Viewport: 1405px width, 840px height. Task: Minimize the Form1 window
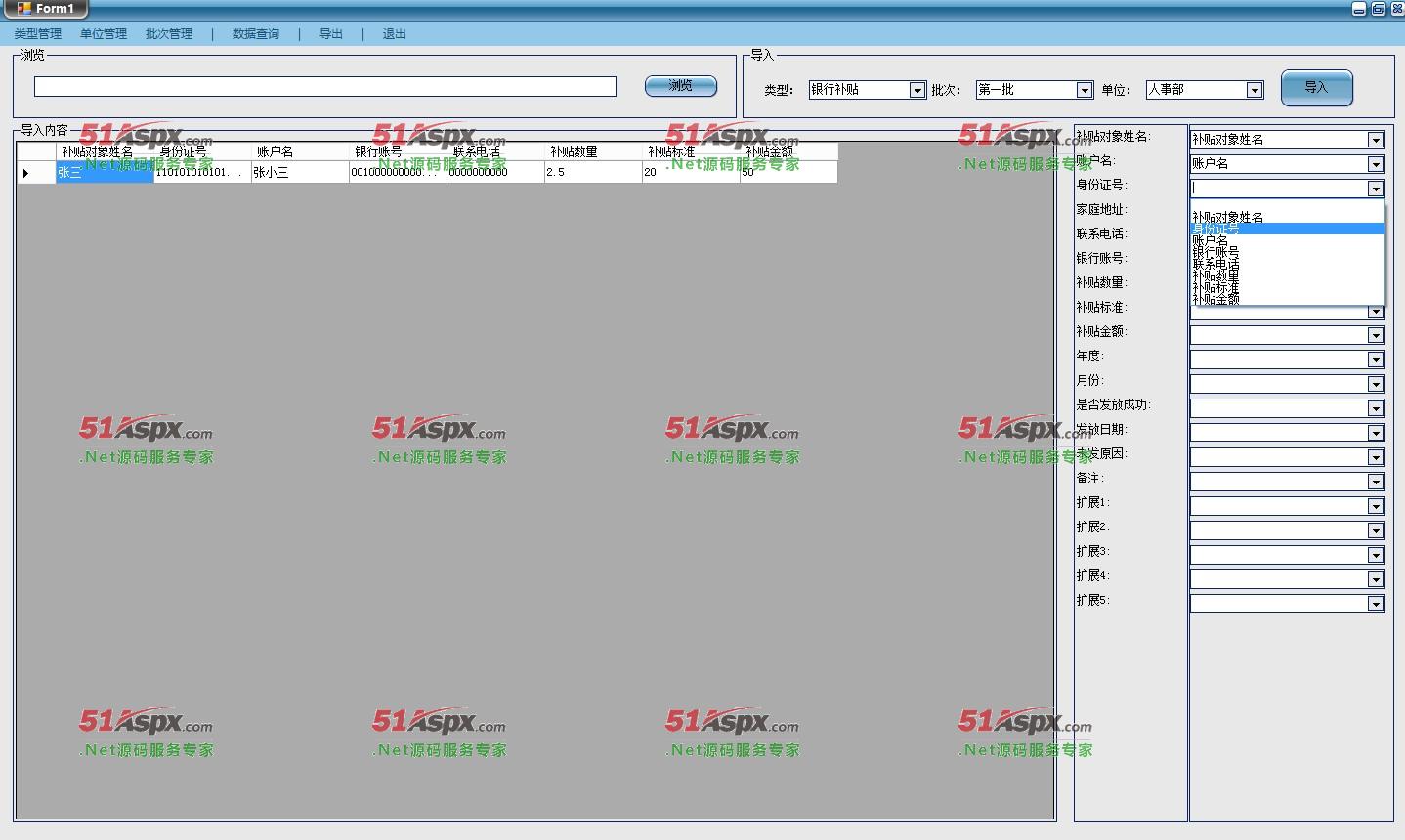pos(1359,9)
